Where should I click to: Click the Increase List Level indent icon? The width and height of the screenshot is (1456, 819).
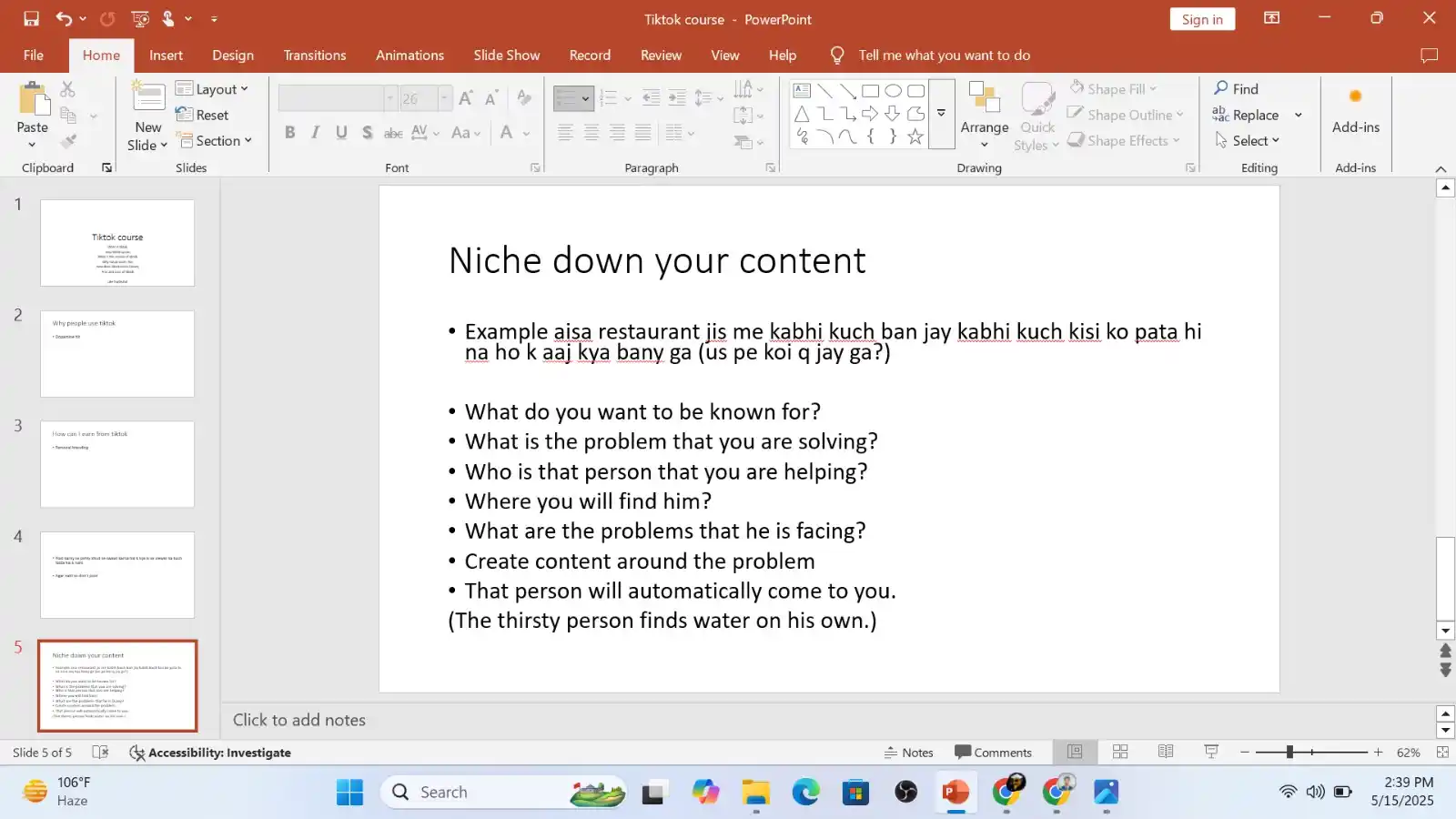(677, 98)
